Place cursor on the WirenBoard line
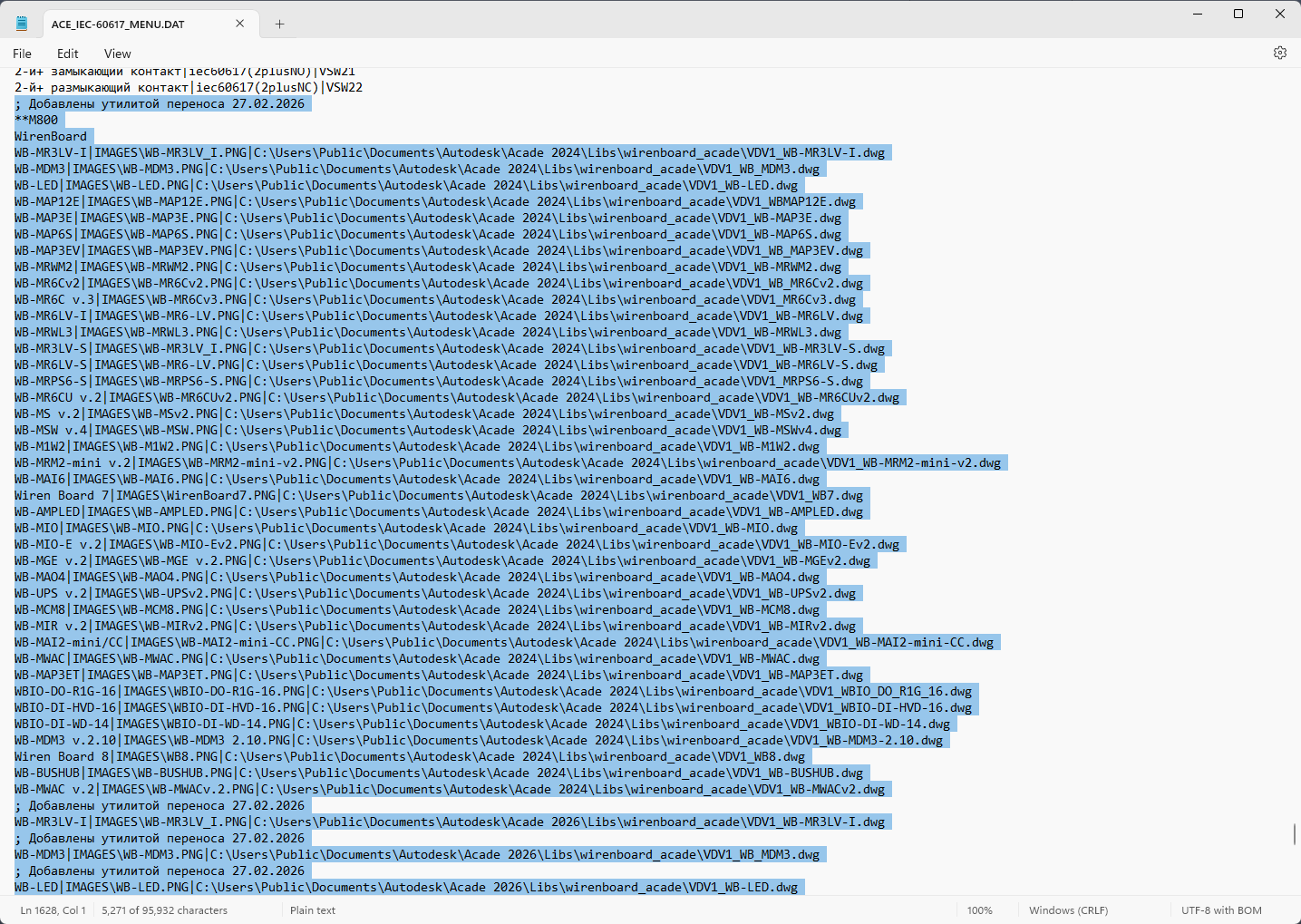Viewport: 1301px width, 924px height. pos(51,136)
